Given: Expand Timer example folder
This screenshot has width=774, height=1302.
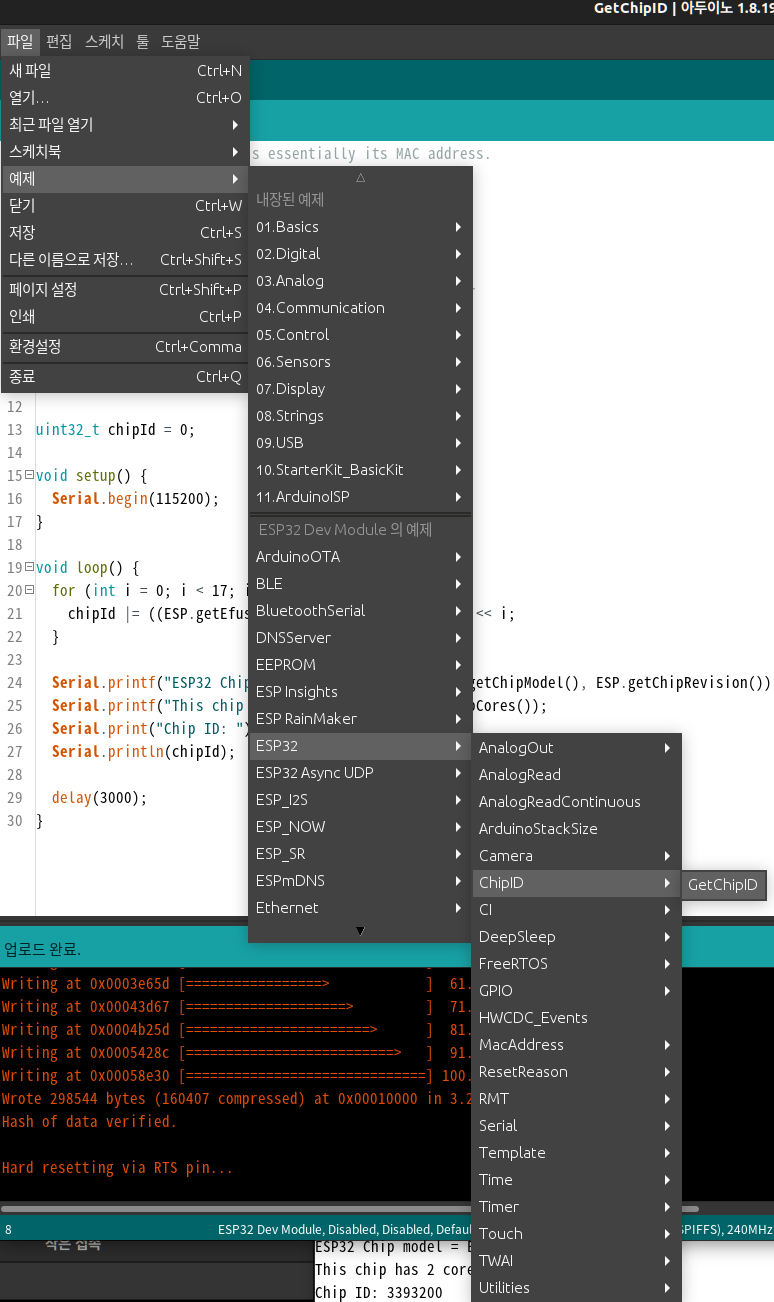Looking at the screenshot, I should pos(576,1207).
